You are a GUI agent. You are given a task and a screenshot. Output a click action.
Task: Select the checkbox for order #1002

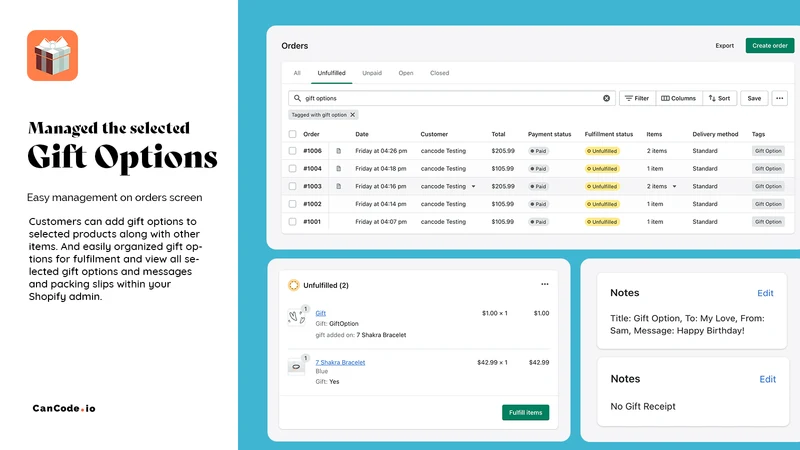[x=292, y=204]
